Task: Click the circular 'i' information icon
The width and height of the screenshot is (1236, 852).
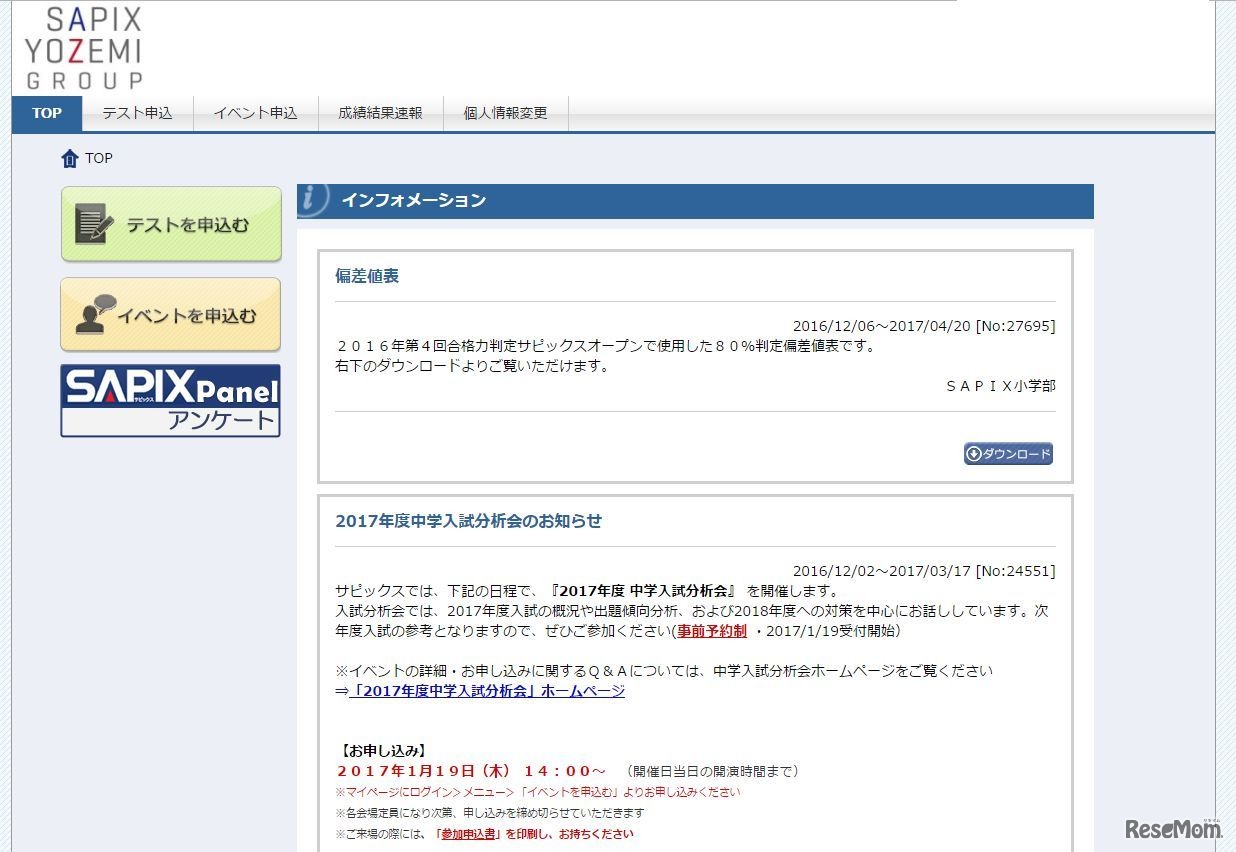Action: [x=312, y=199]
